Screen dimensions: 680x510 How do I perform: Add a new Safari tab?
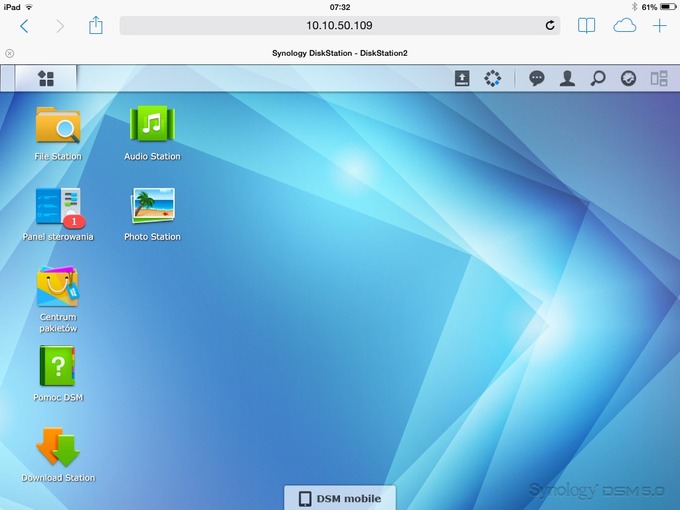pyautogui.click(x=659, y=26)
